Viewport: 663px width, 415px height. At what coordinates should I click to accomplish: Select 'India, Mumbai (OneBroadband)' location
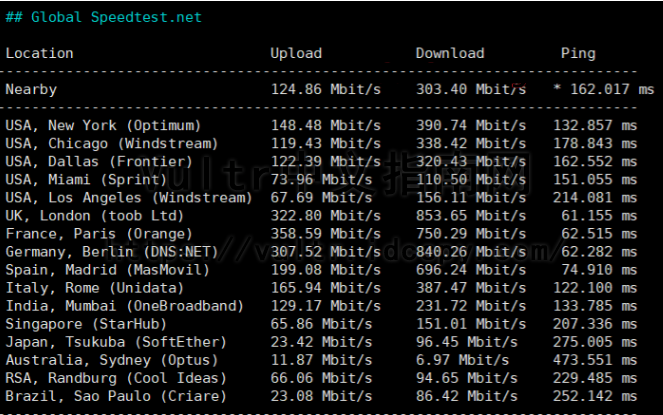coord(124,306)
